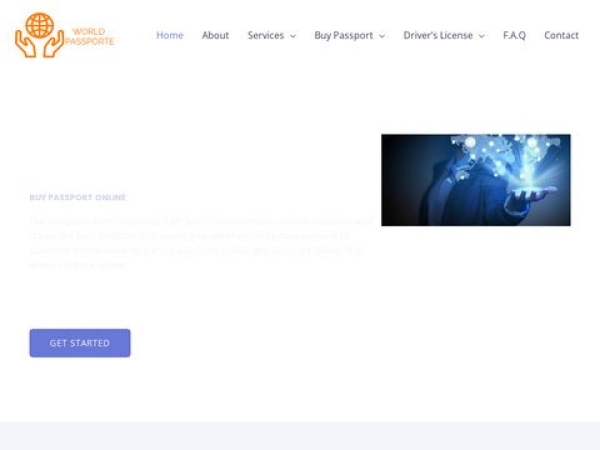Open the F.A.Q page
The width and height of the screenshot is (600, 450).
(514, 35)
